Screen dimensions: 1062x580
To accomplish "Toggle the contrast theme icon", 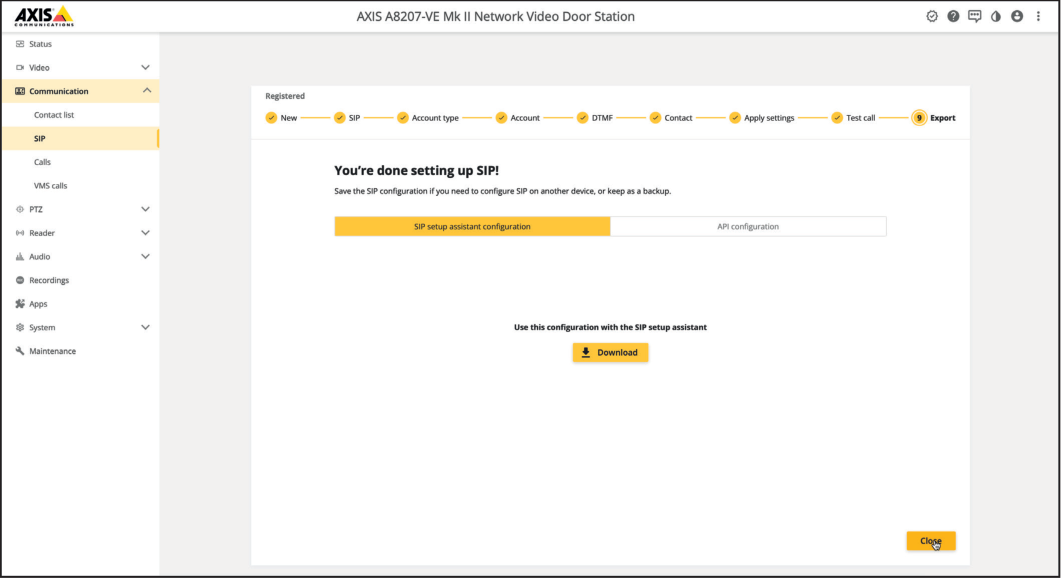I will click(x=996, y=17).
